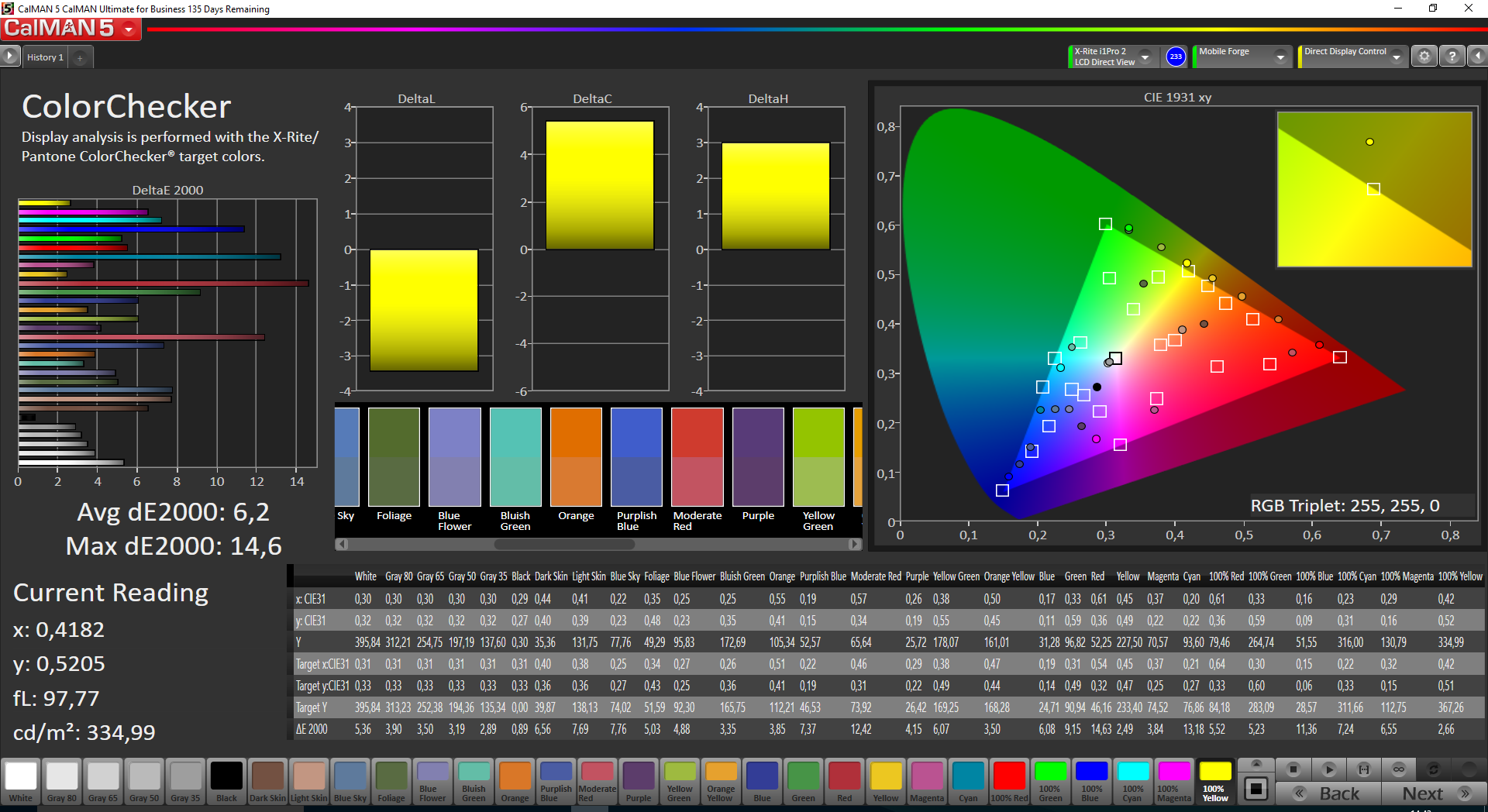Select the Cyan patch in the bottom strip
Viewport: 1488px width, 812px height.
click(968, 782)
